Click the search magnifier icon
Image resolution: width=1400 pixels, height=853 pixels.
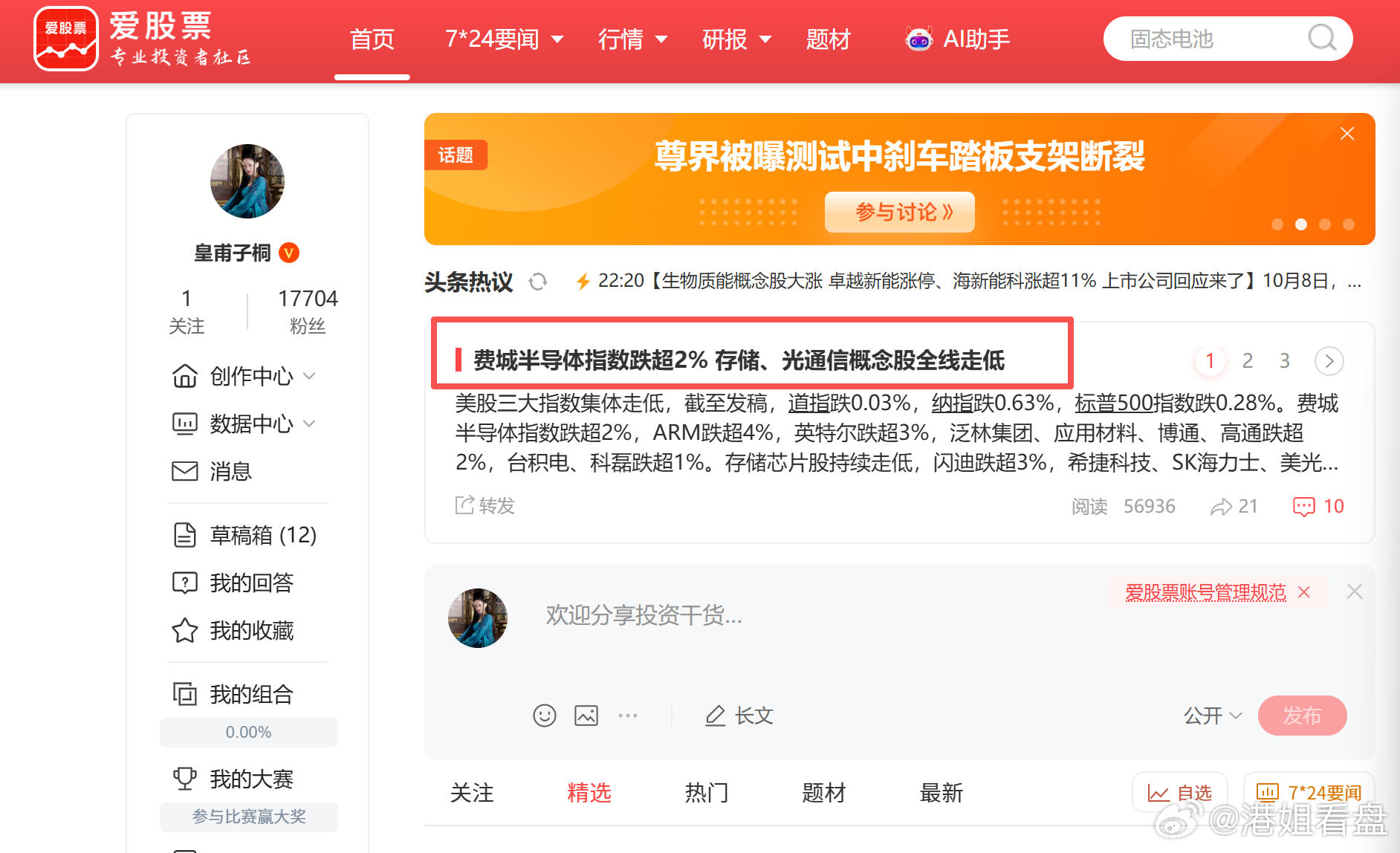tap(1322, 38)
